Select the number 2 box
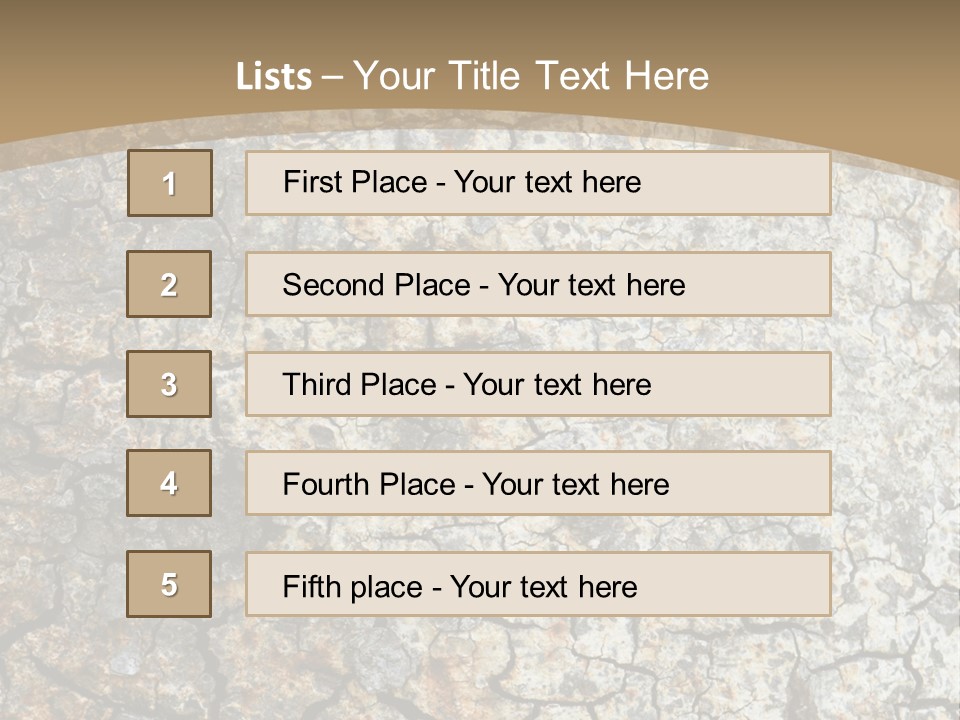This screenshot has height=720, width=960. point(169,284)
